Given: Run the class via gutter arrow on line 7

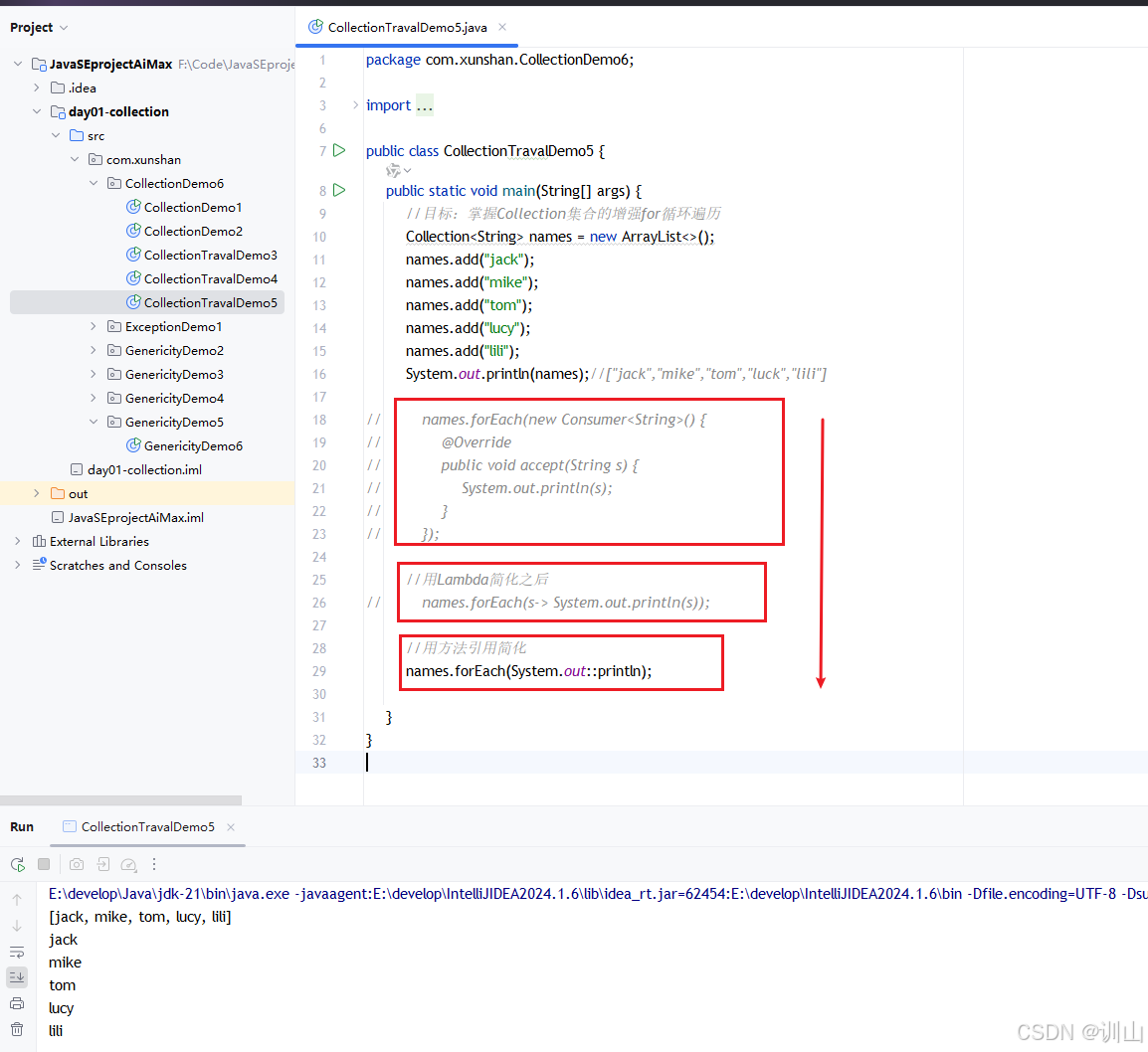Looking at the screenshot, I should [338, 150].
